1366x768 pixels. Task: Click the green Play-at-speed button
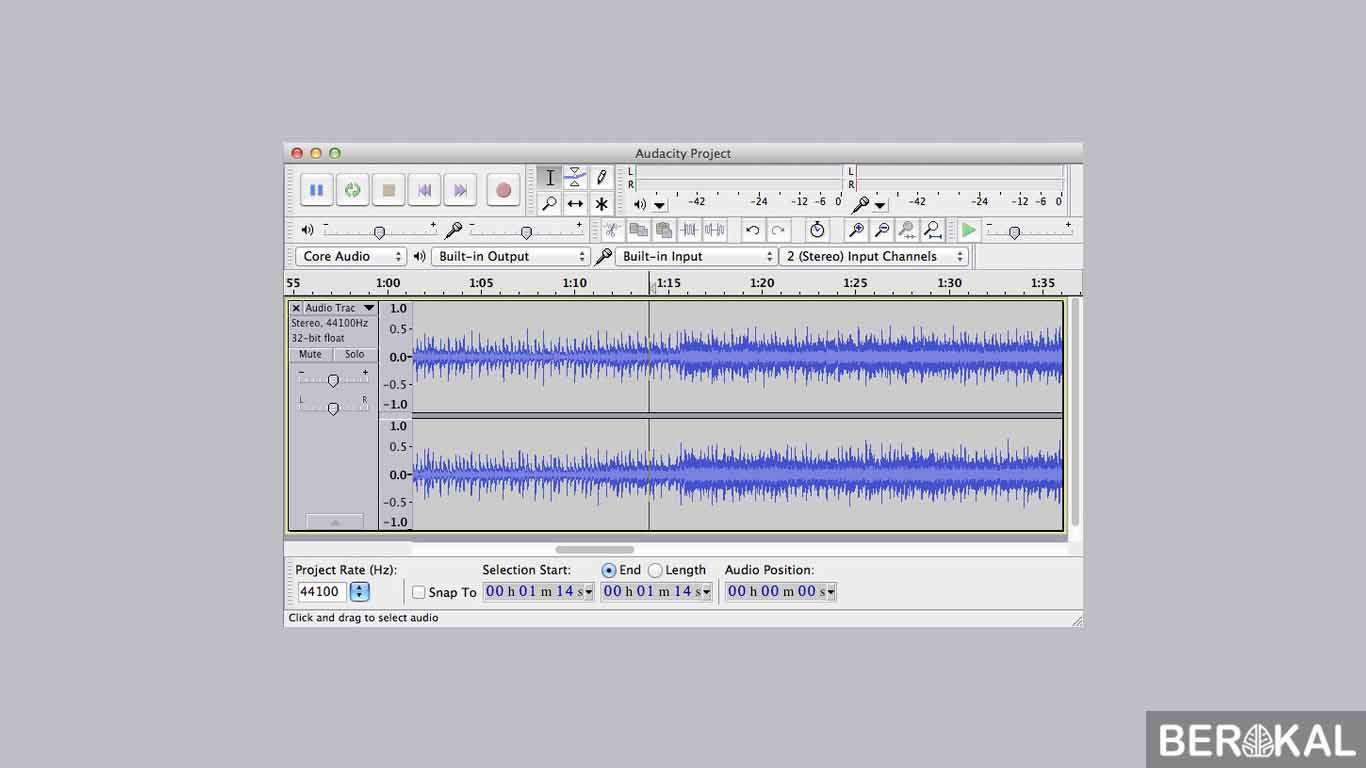pyautogui.click(x=968, y=230)
